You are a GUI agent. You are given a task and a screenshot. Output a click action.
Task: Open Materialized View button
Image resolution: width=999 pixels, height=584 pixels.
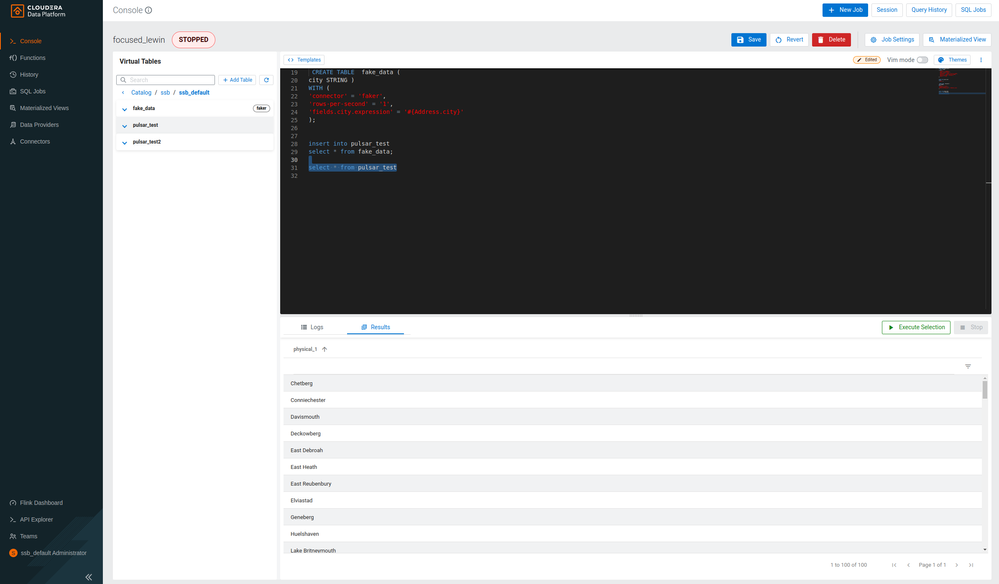957,39
